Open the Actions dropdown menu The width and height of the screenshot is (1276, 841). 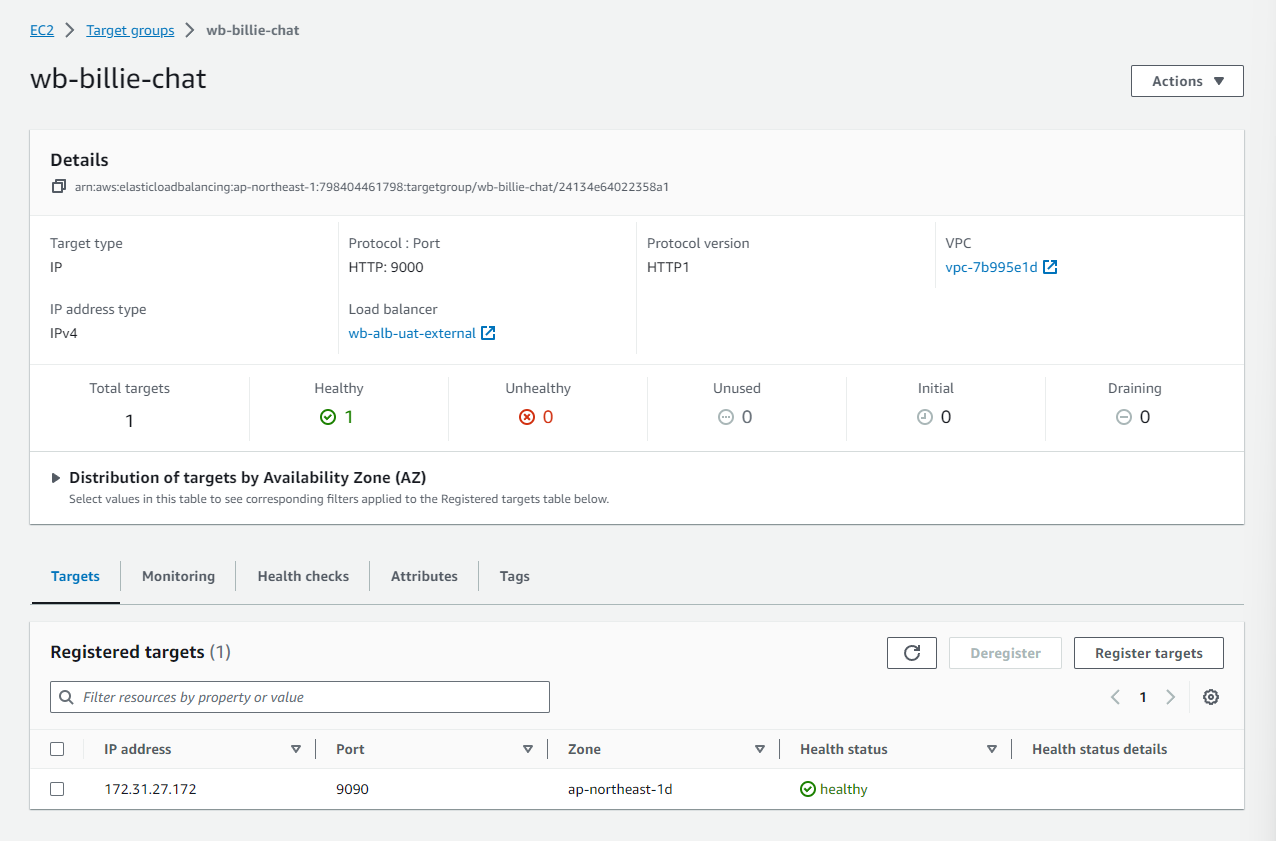pyautogui.click(x=1187, y=81)
